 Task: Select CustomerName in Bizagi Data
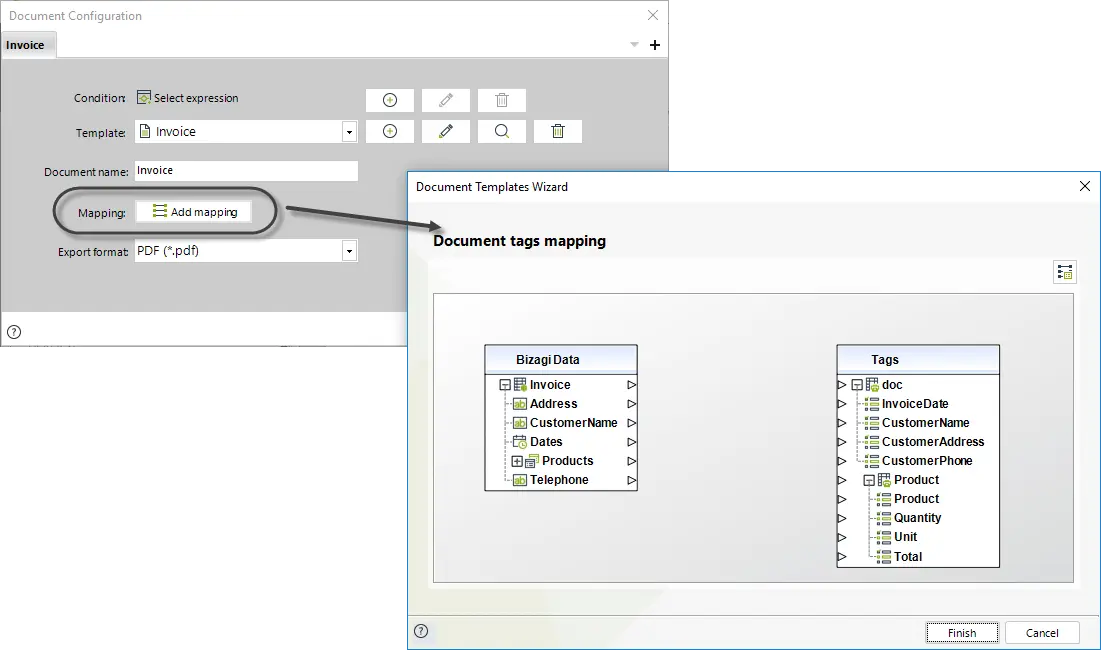coord(574,423)
